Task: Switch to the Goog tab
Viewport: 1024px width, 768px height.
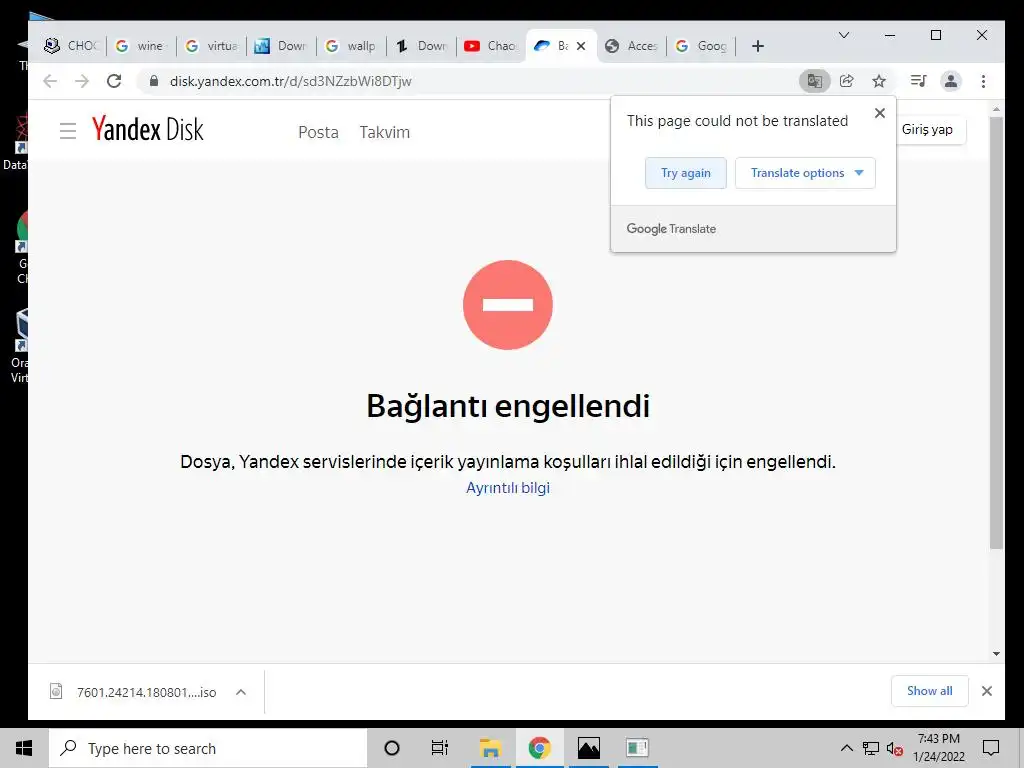Action: point(701,46)
